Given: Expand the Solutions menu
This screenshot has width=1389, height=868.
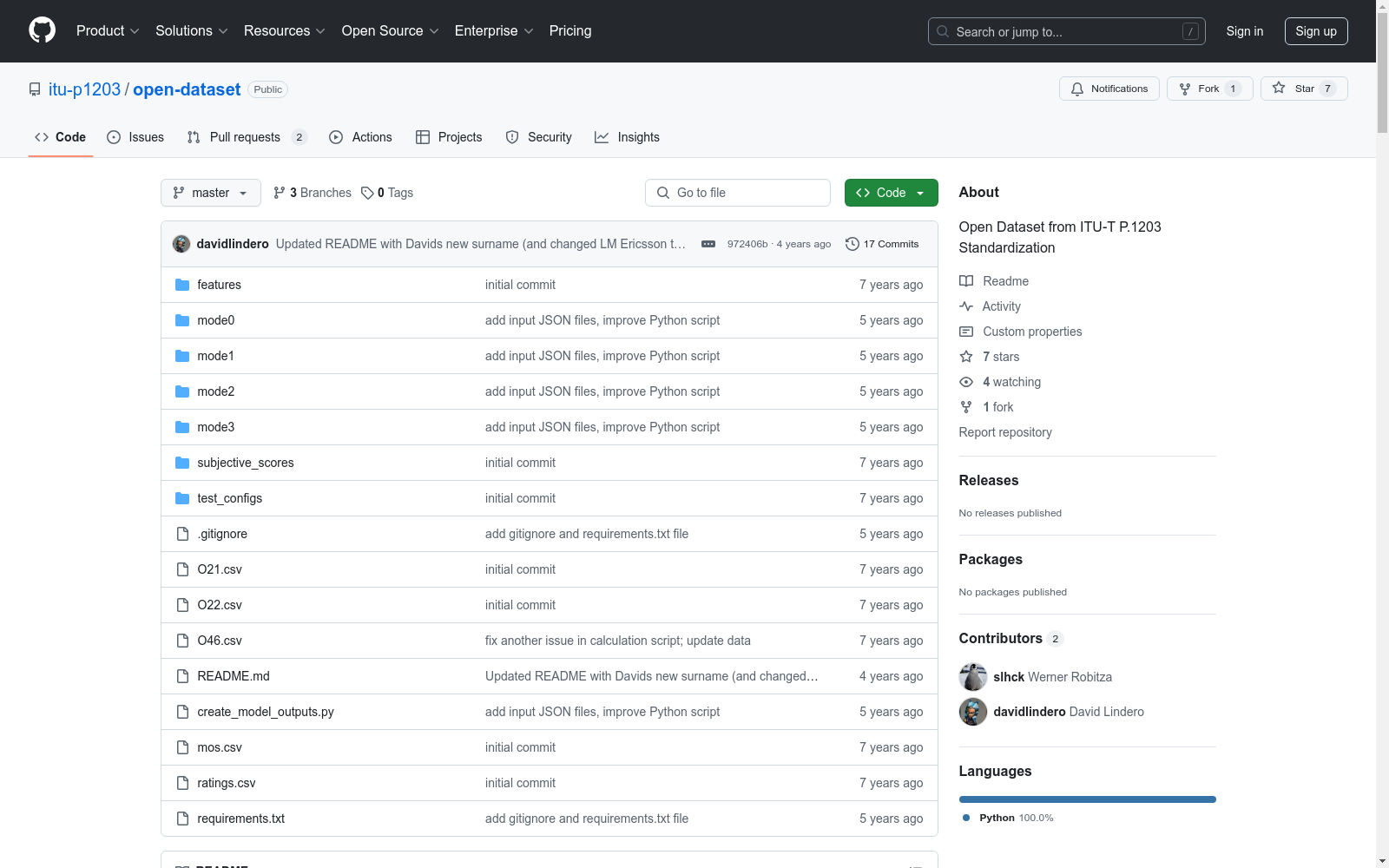Looking at the screenshot, I should tap(191, 30).
